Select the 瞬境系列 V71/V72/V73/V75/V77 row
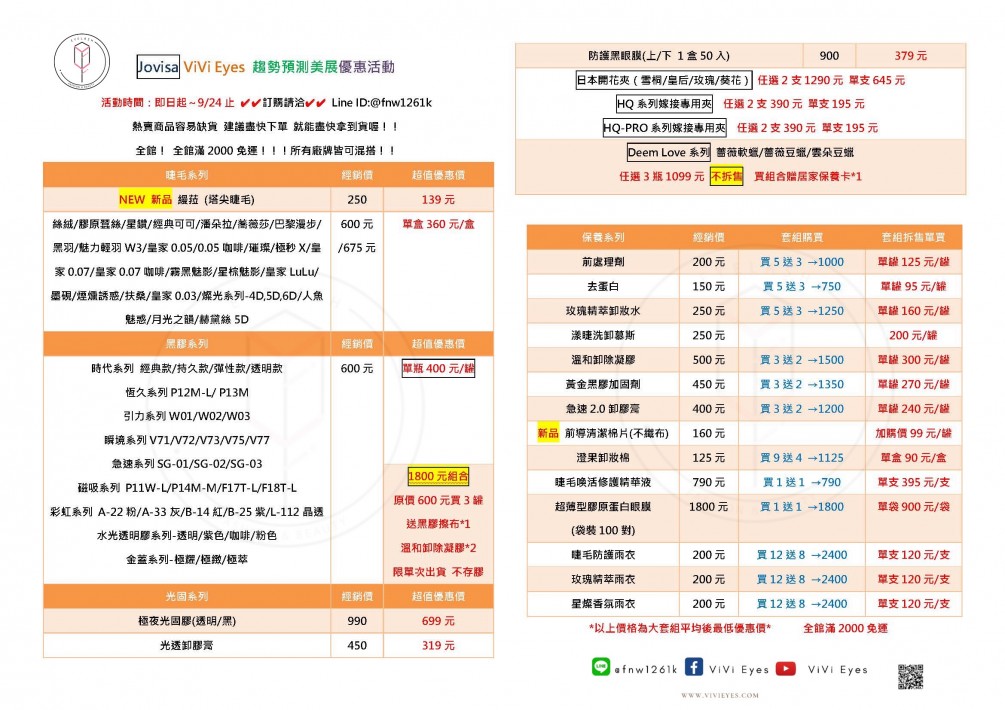The width and height of the screenshot is (1005, 710). coord(187,440)
